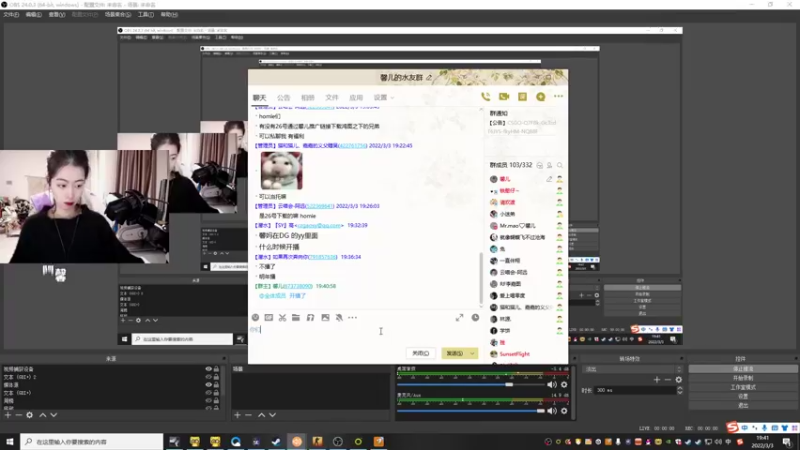Select group member SunsetFlight

pos(514,354)
